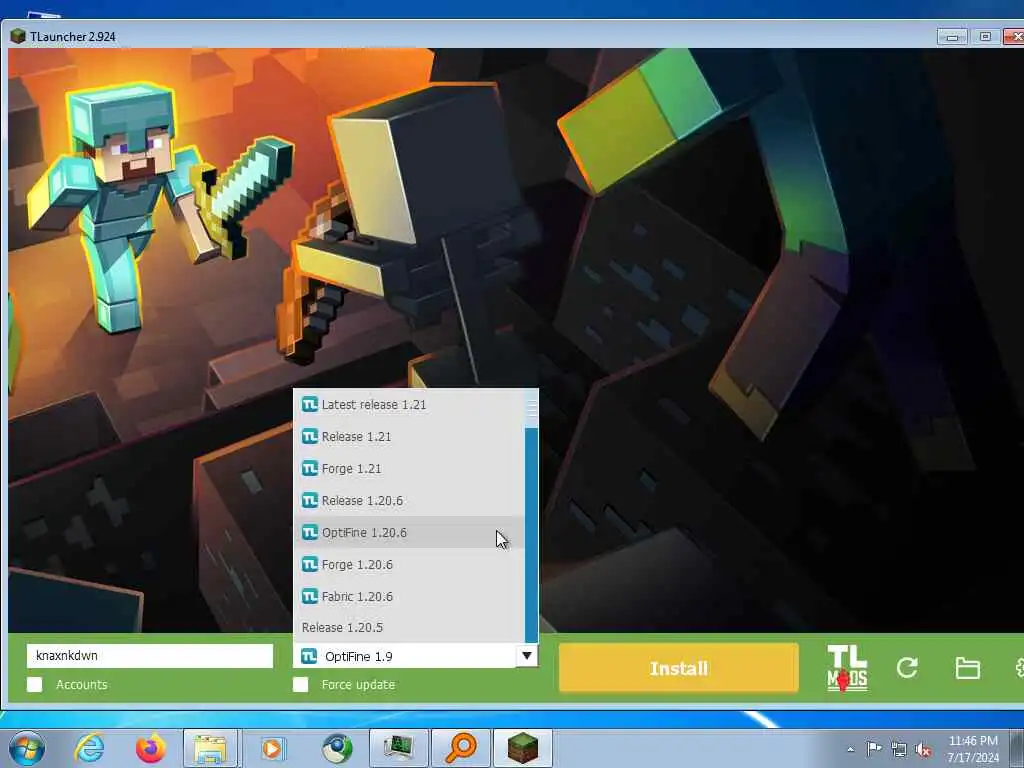
Task: Click the blue-green globe taskbar icon
Action: 337,748
